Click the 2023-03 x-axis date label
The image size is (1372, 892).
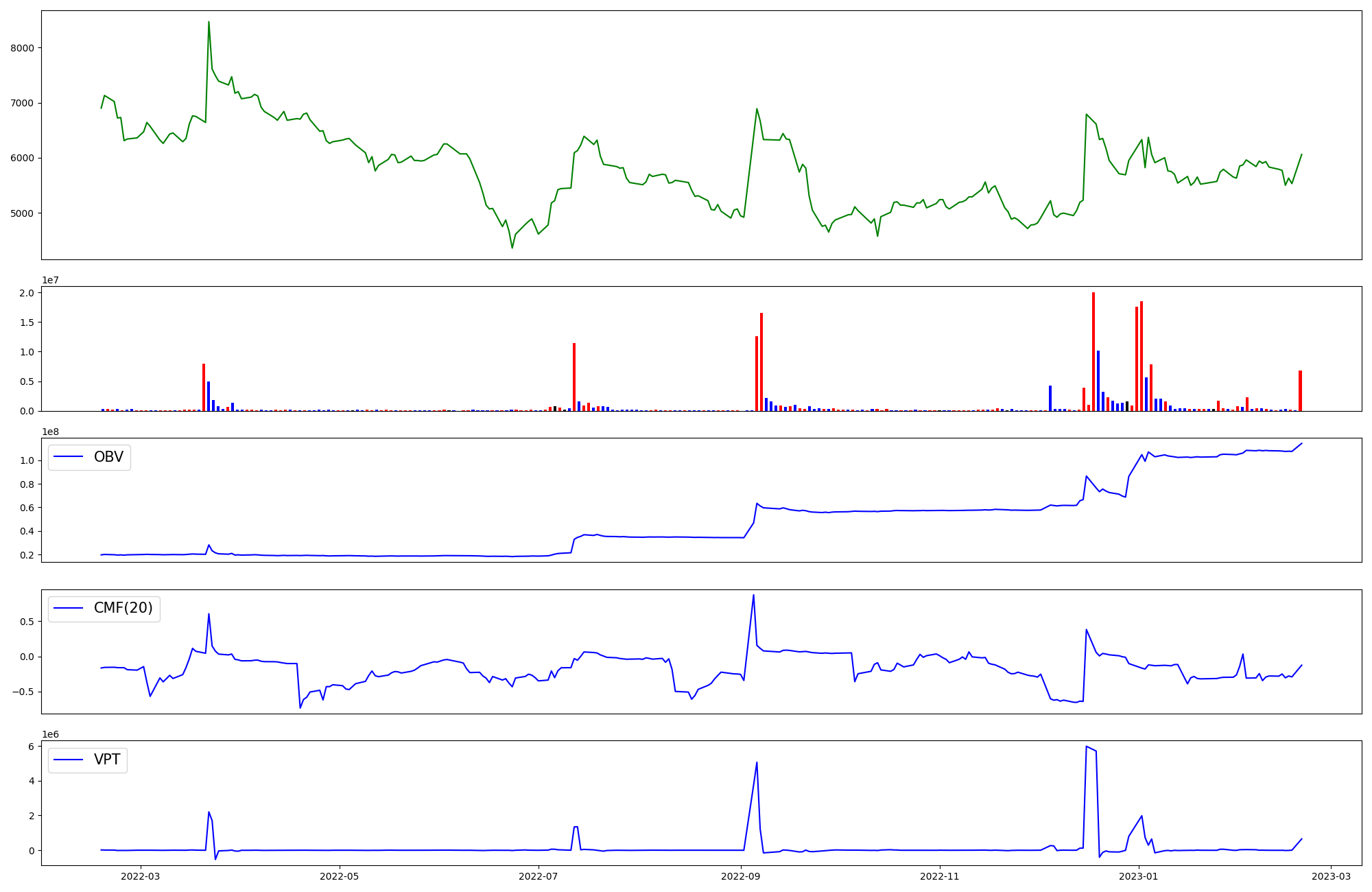[1332, 876]
